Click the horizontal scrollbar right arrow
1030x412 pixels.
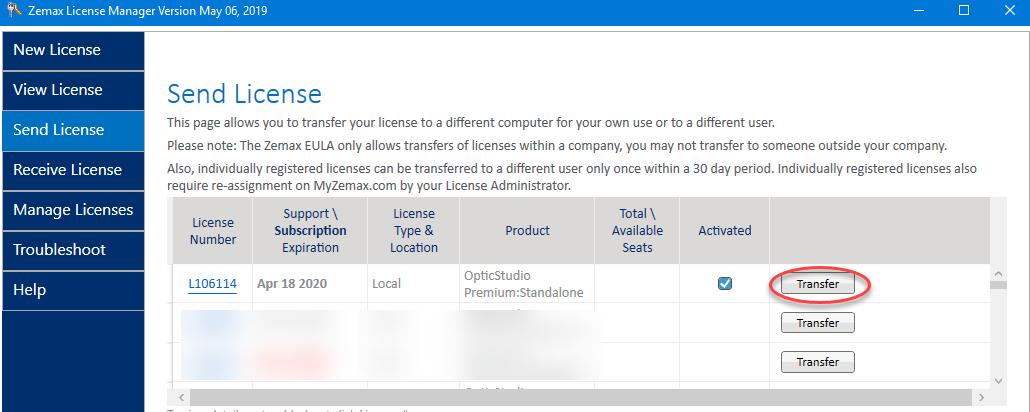(x=981, y=397)
